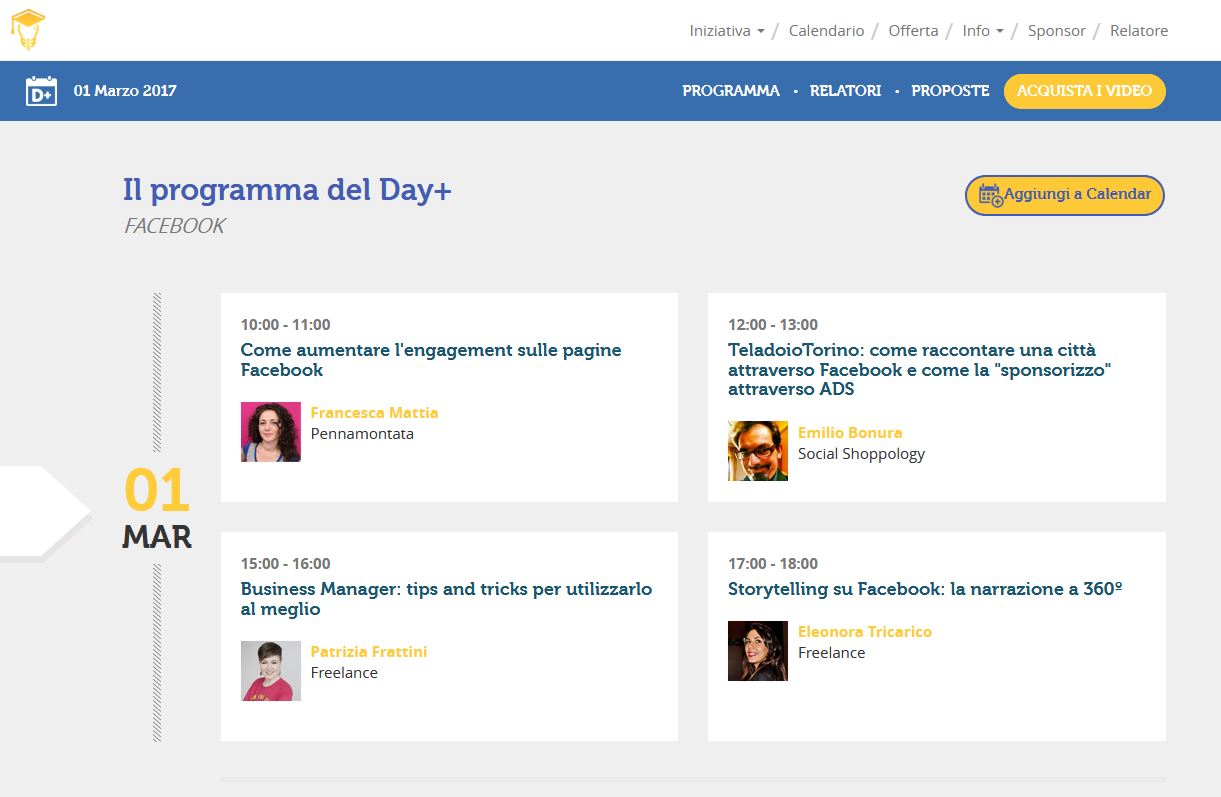The image size is (1221, 797).
Task: Click the graduation cap site logo
Action: pyautogui.click(x=27, y=30)
